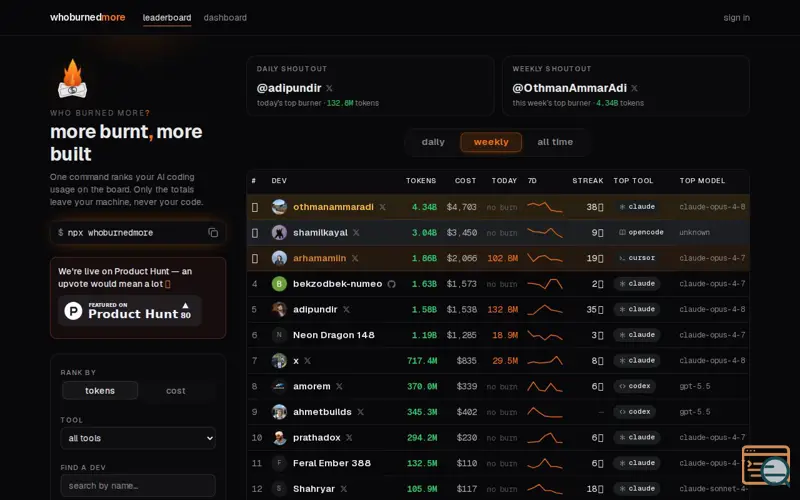Focus the search by name field

[138, 486]
